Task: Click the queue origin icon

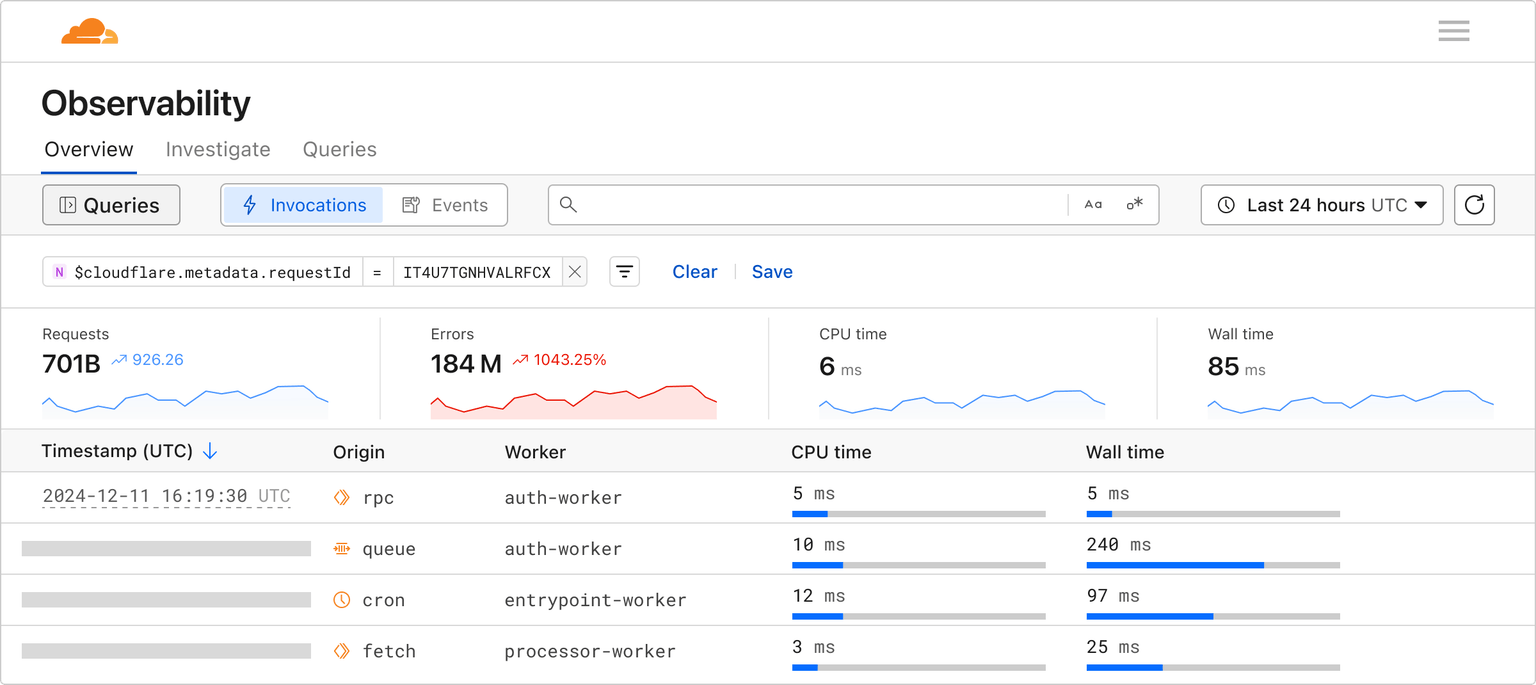Action: (343, 548)
